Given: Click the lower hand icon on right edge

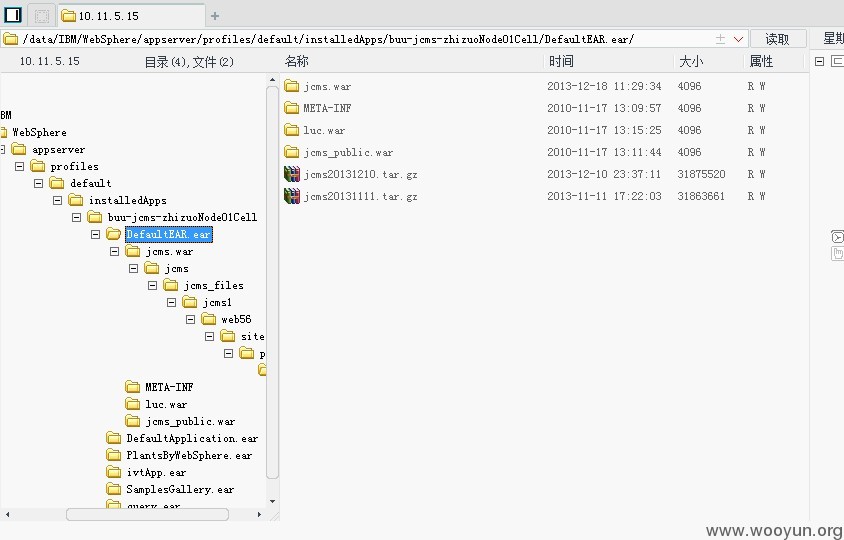Looking at the screenshot, I should (838, 253).
